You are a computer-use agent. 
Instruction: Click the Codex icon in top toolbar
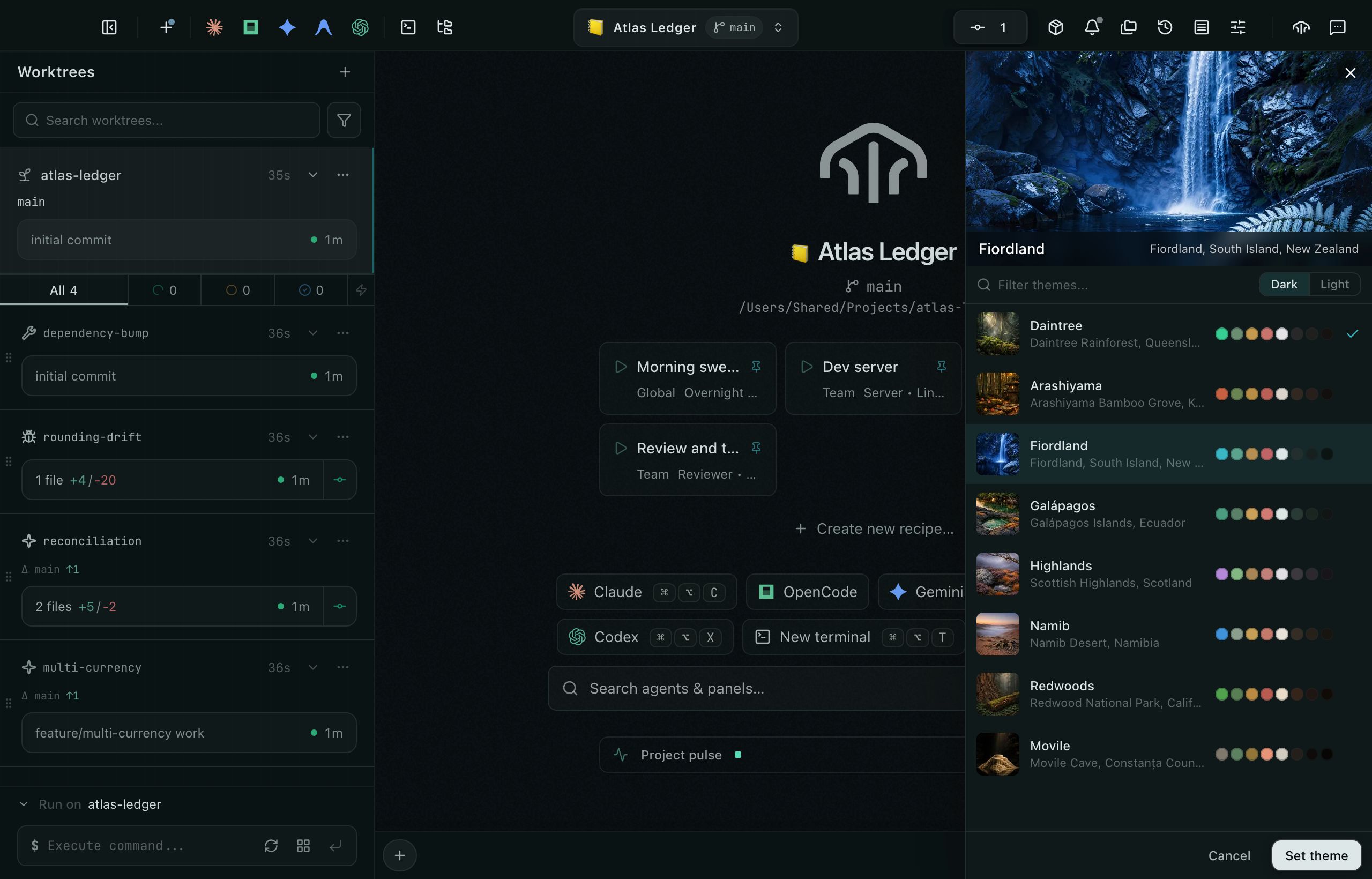[x=360, y=27]
